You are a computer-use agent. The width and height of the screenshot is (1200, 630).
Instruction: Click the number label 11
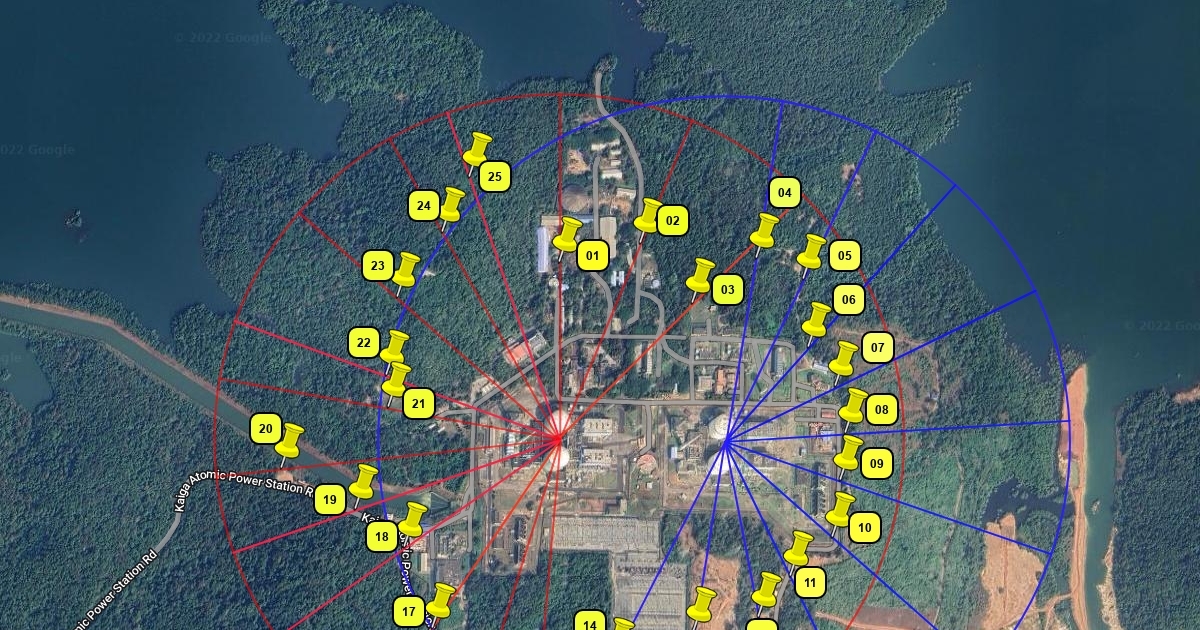click(x=810, y=582)
